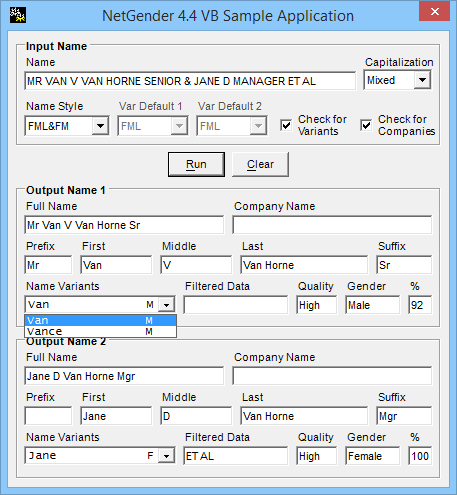Select the Vance variant in list
The height and width of the screenshot is (495, 457).
click(x=100, y=331)
